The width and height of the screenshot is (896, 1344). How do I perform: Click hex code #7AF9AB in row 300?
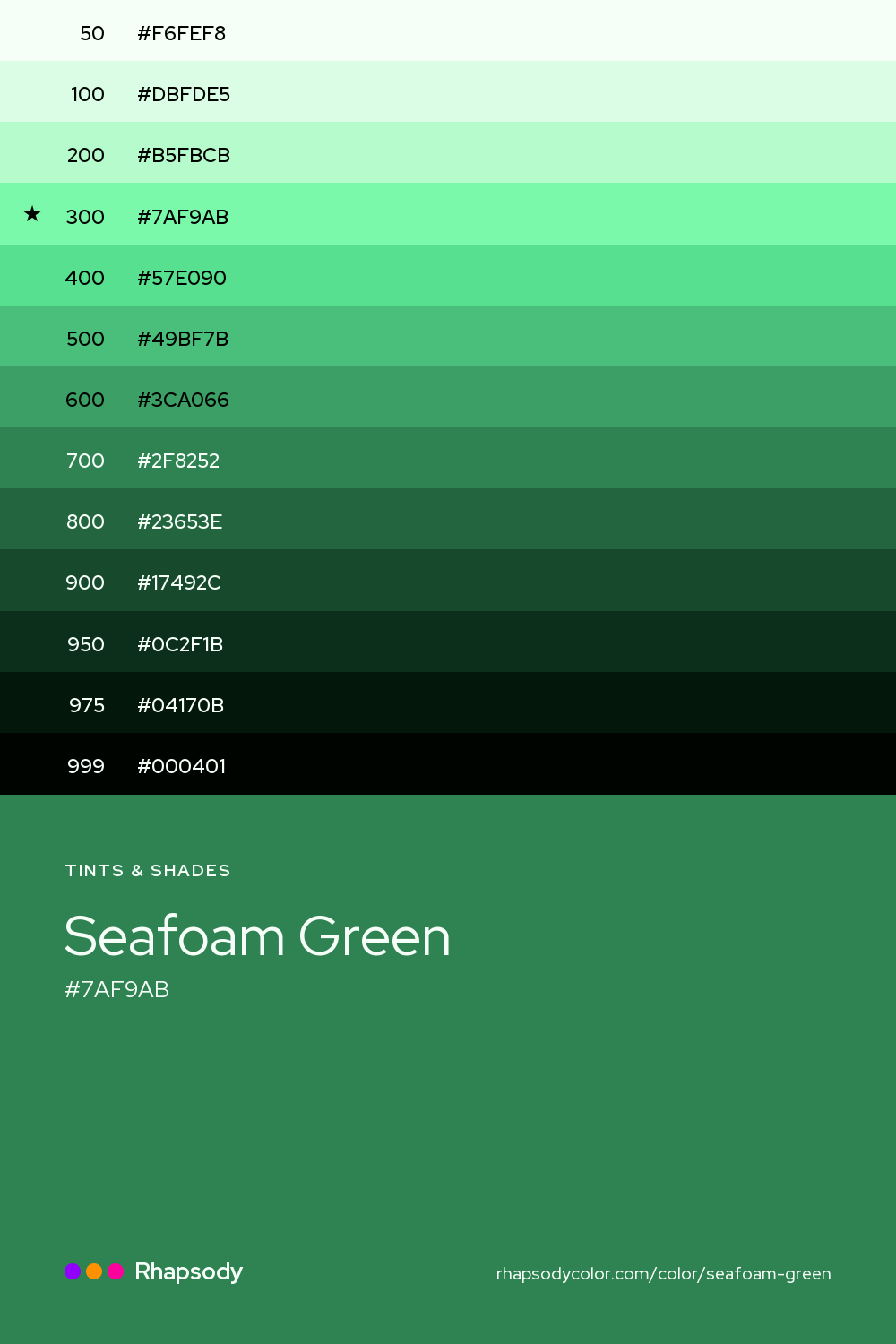183,217
